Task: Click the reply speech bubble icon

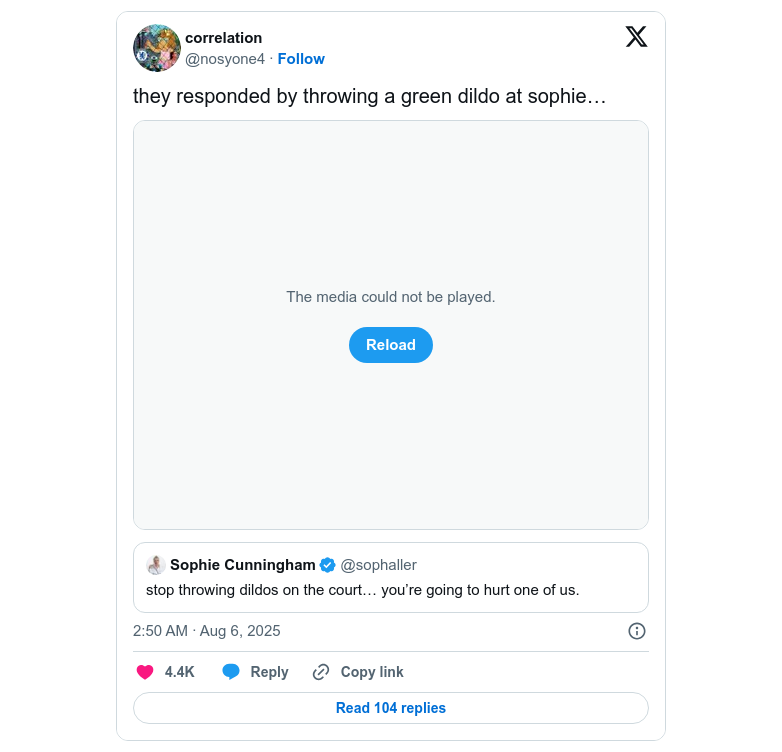Action: click(x=231, y=672)
